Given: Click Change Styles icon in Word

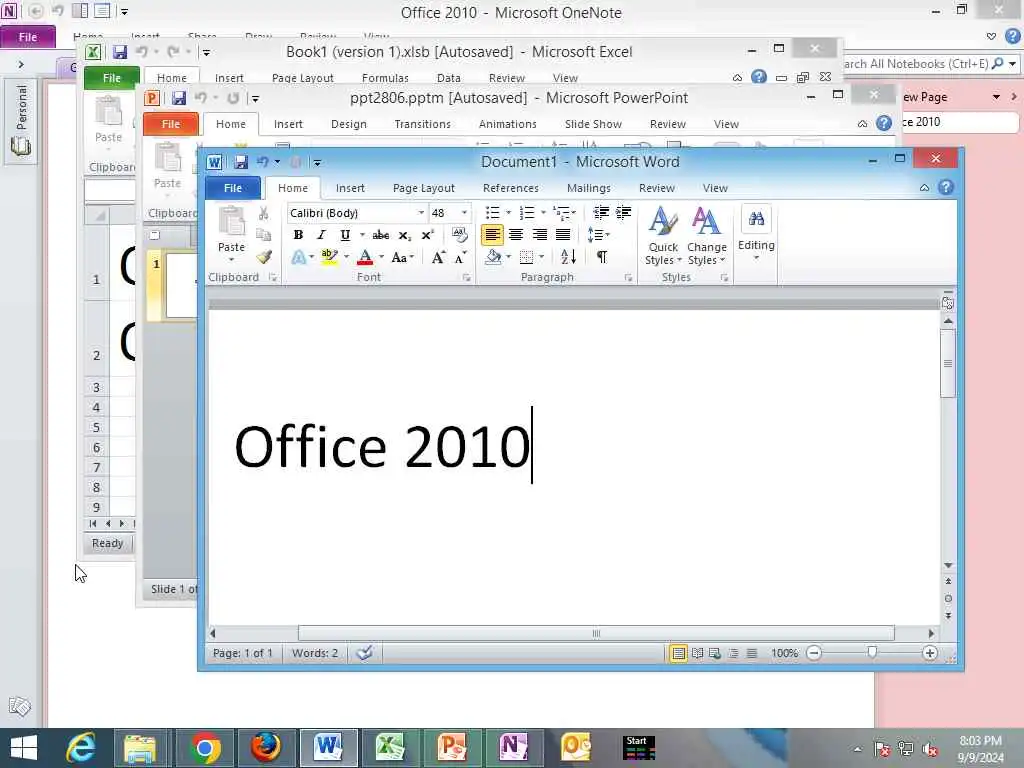Looking at the screenshot, I should click(706, 221).
